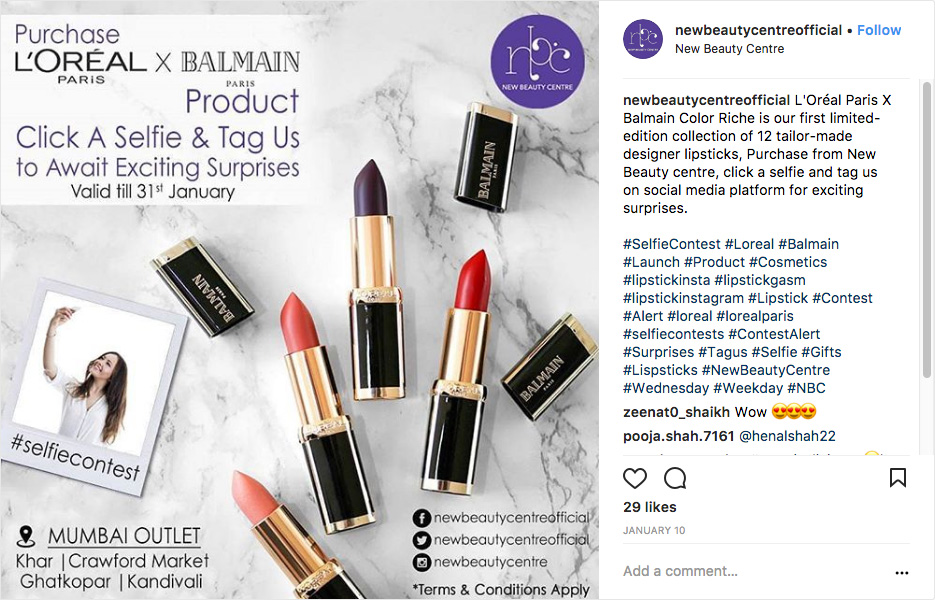Open the #SelfieContest hashtag
This screenshot has width=935, height=600.
[x=671, y=244]
